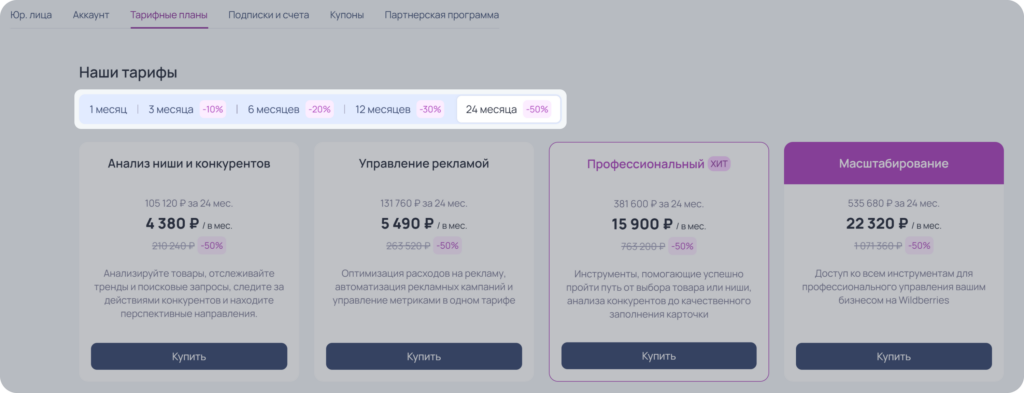Screen dimensions: 1024x393
Task: Go to the Подписки и счета tab
Action: tap(268, 14)
